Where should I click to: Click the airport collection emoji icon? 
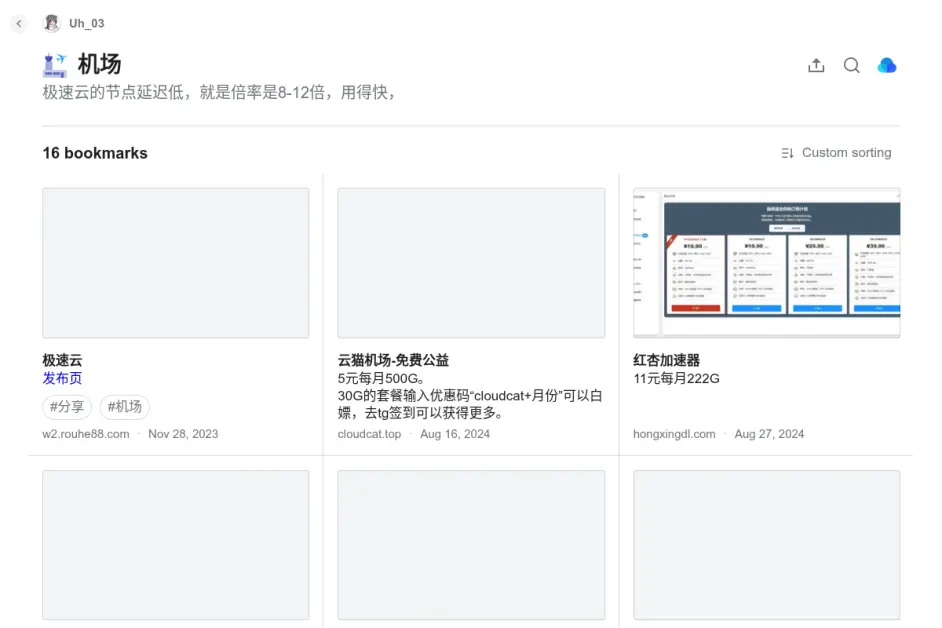55,65
